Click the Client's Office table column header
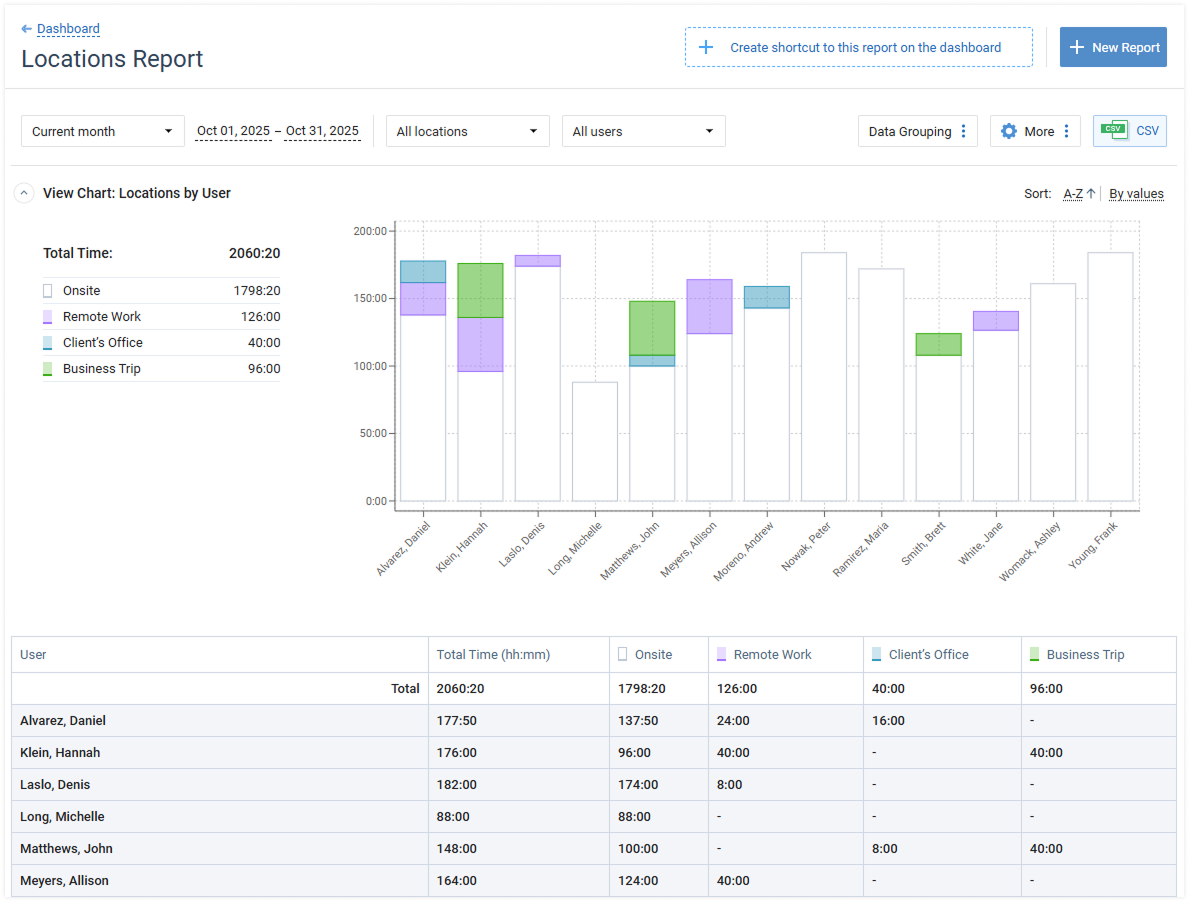 928,655
